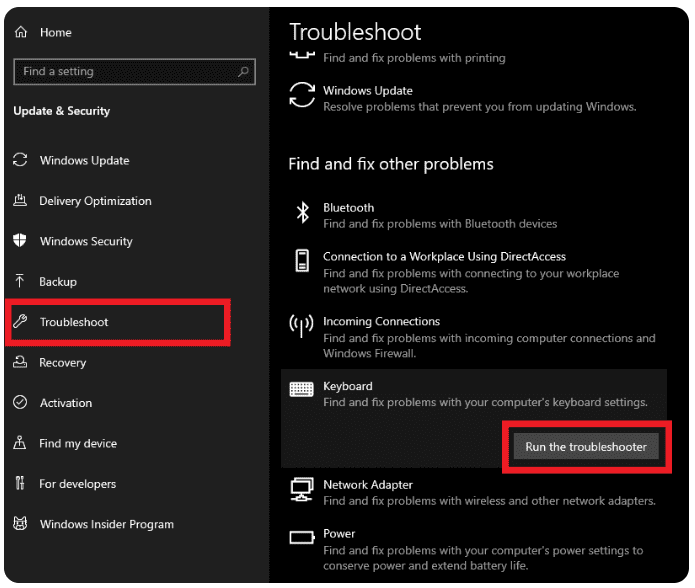Click the Keyboard troubleshooter icon

[x=301, y=389]
